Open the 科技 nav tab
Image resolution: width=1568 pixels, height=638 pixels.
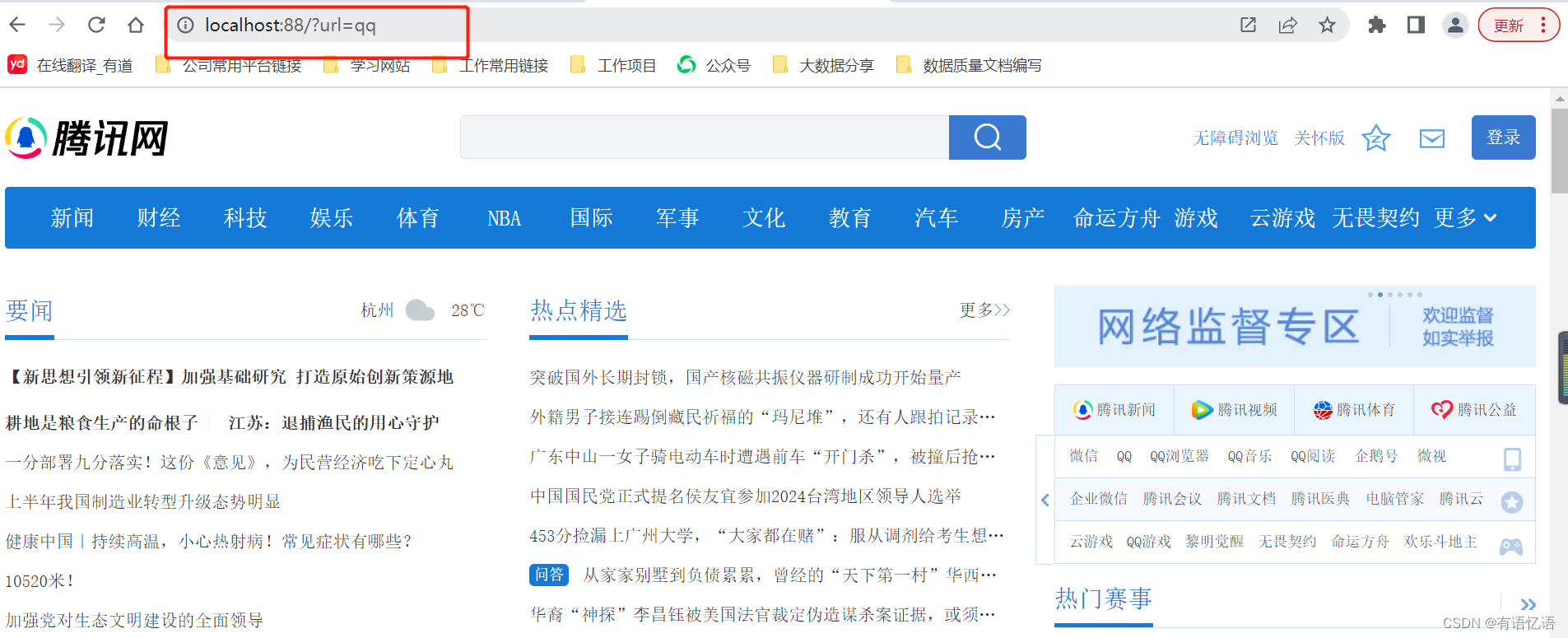[x=245, y=218]
